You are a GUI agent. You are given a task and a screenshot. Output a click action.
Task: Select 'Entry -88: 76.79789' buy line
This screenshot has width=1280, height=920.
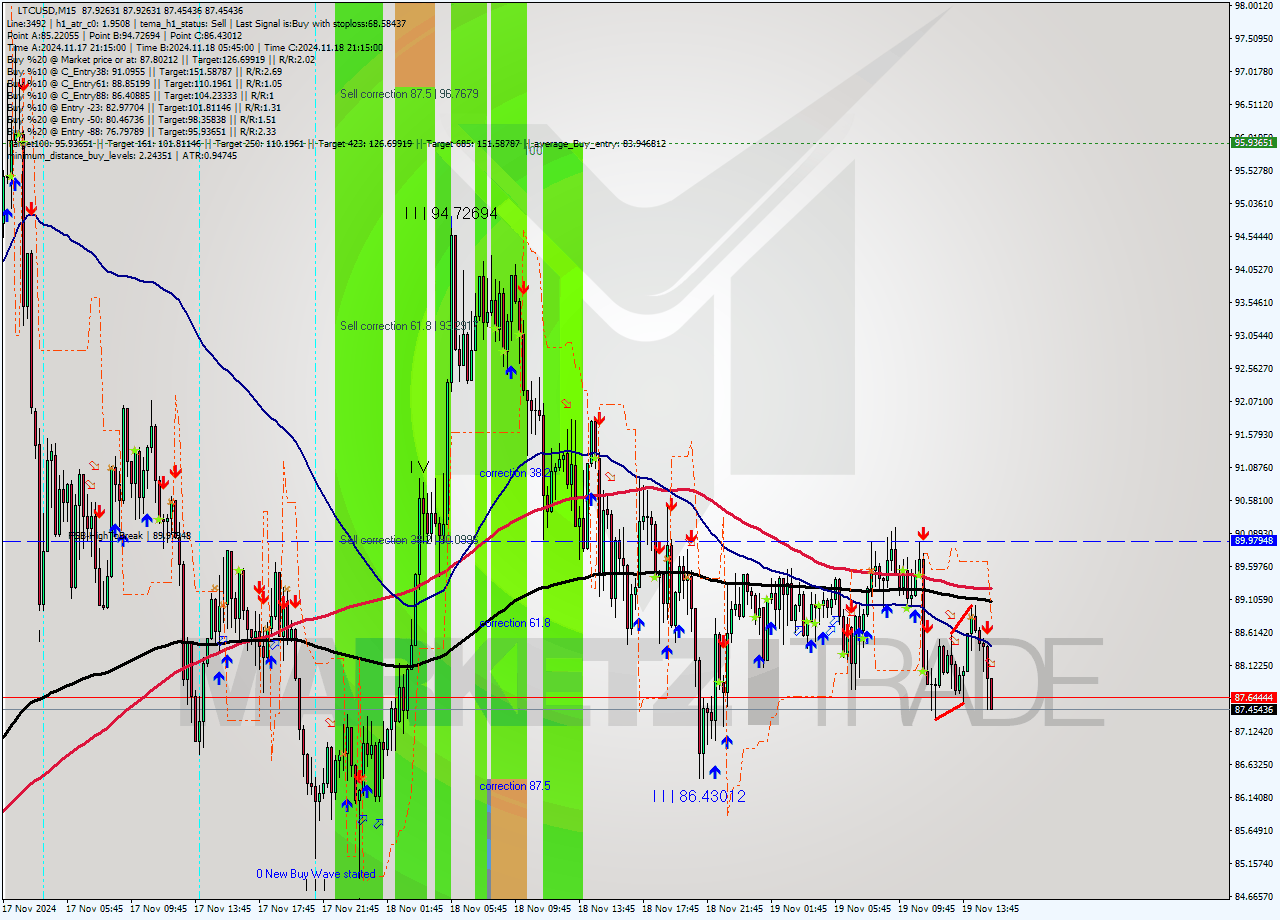click(x=143, y=131)
